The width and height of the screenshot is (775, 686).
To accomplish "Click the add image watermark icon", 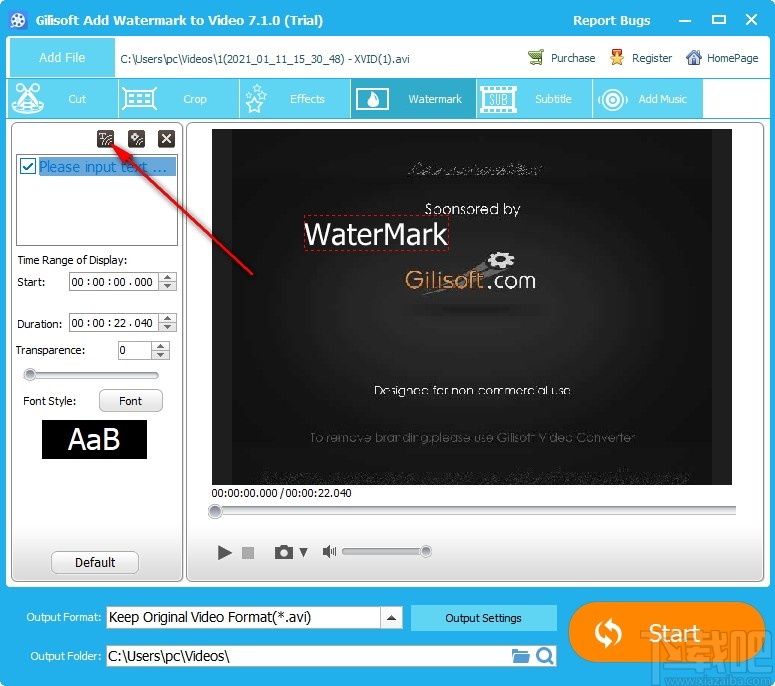I will click(136, 139).
